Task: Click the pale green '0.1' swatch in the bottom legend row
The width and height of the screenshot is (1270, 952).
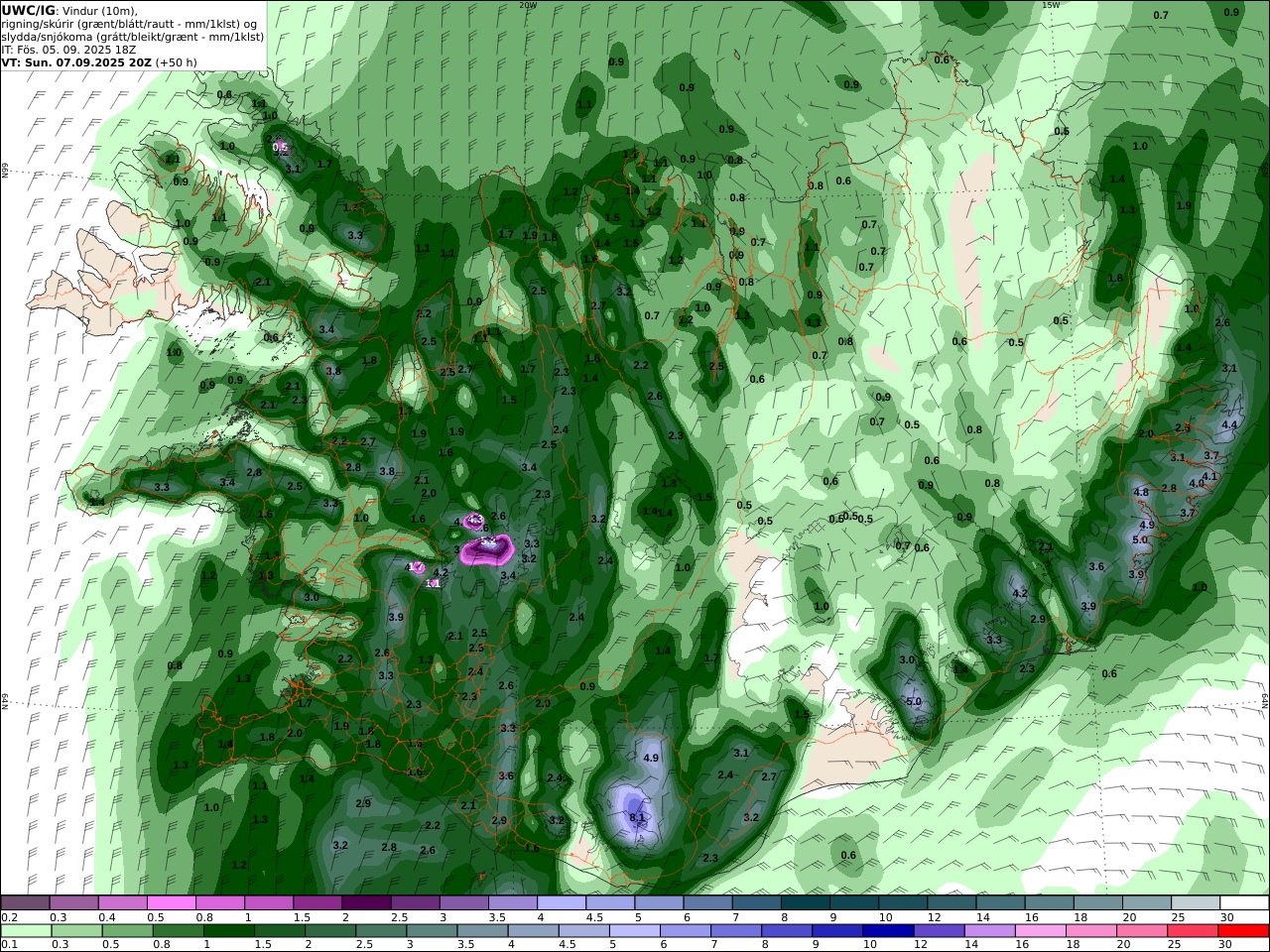Action: pyautogui.click(x=27, y=931)
